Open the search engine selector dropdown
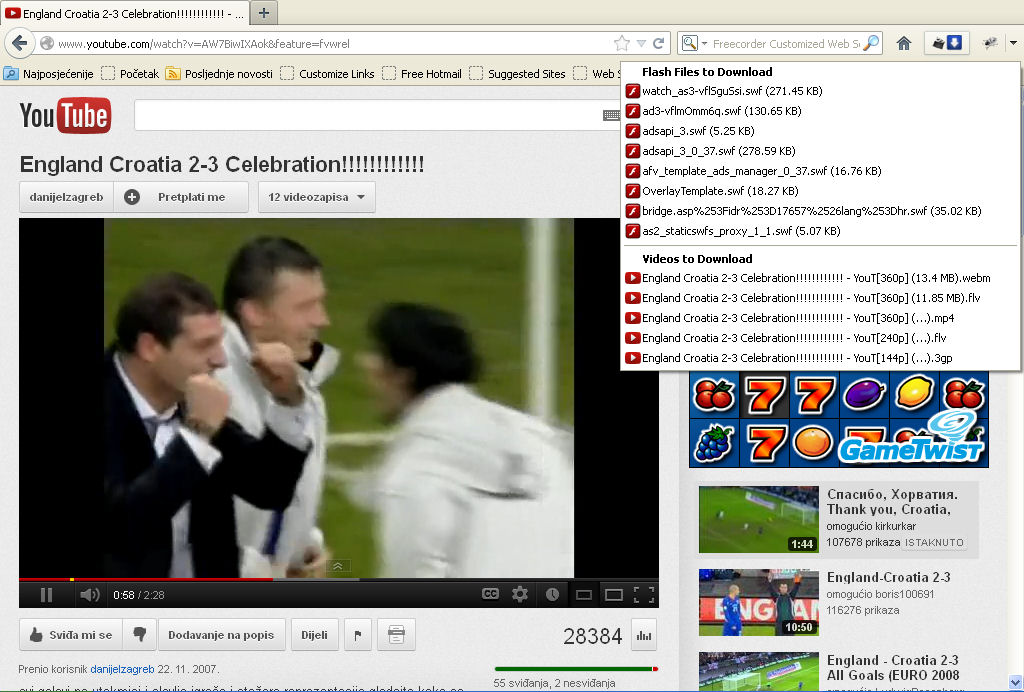Screen dimensions: 1024x692 tap(694, 44)
